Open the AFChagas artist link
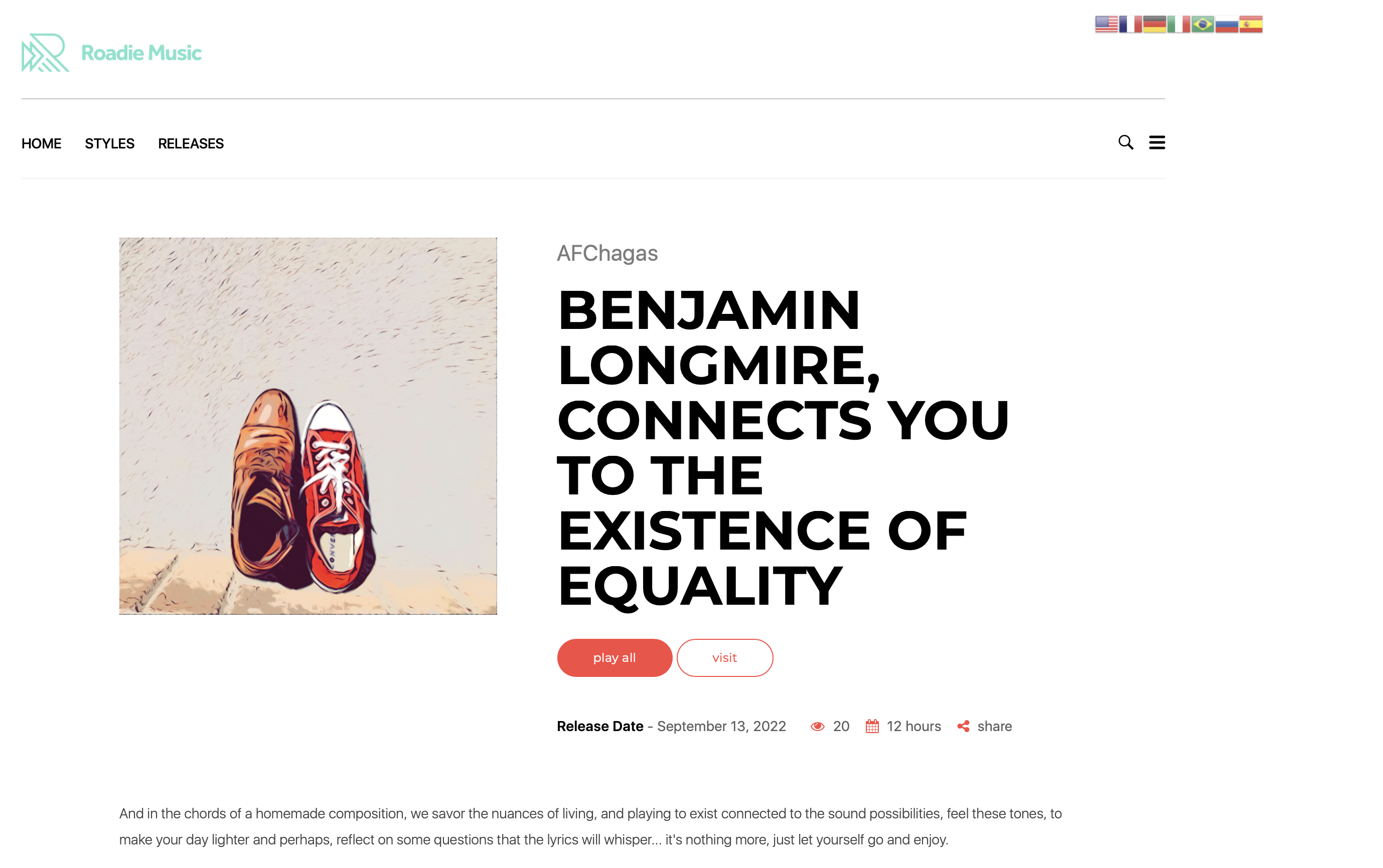 pos(607,253)
